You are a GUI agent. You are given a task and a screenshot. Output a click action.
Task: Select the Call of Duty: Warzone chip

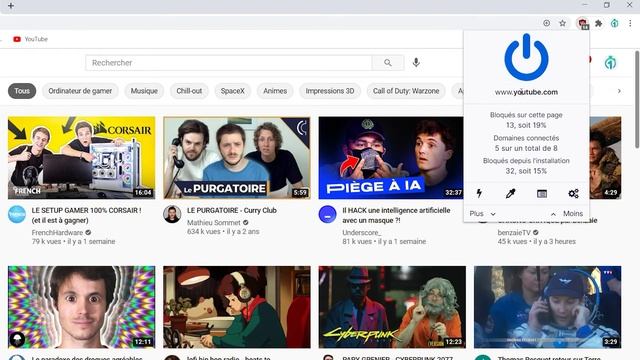(406, 91)
